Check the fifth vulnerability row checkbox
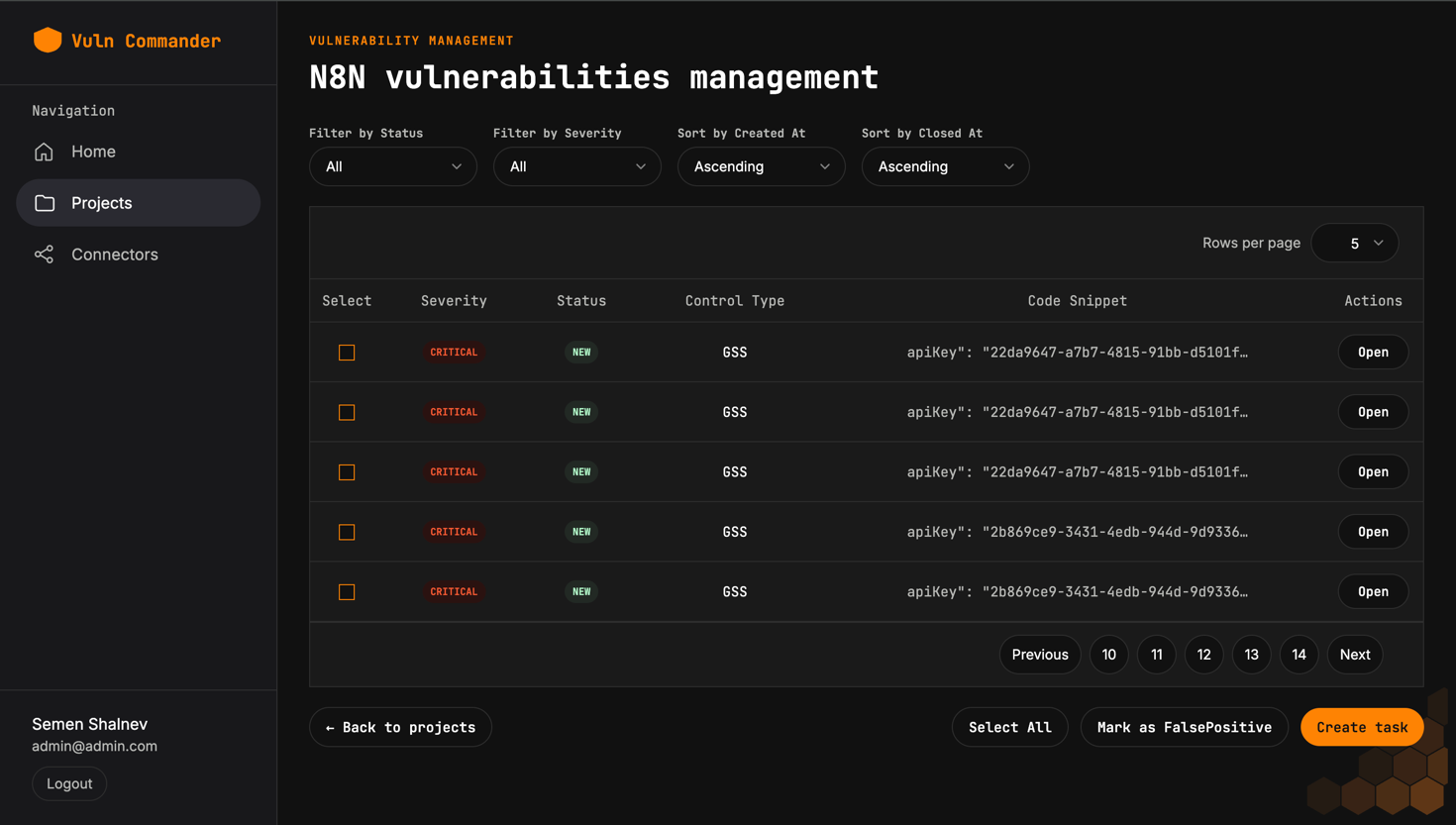The width and height of the screenshot is (1456, 825). pos(347,592)
